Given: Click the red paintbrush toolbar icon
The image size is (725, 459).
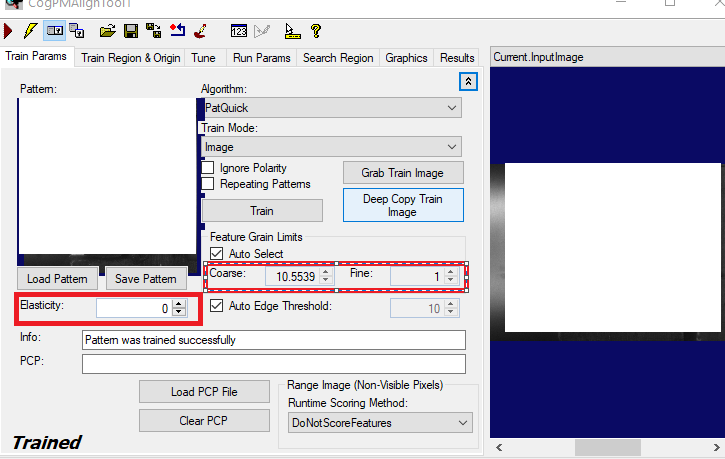Looking at the screenshot, I should [201, 31].
